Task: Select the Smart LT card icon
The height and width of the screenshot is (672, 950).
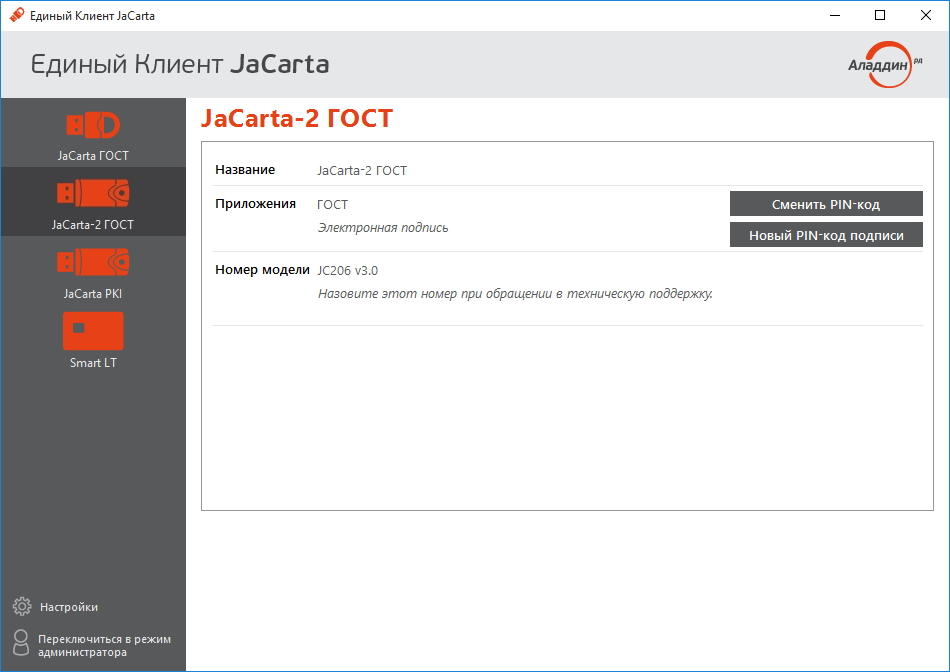Action: pyautogui.click(x=93, y=331)
